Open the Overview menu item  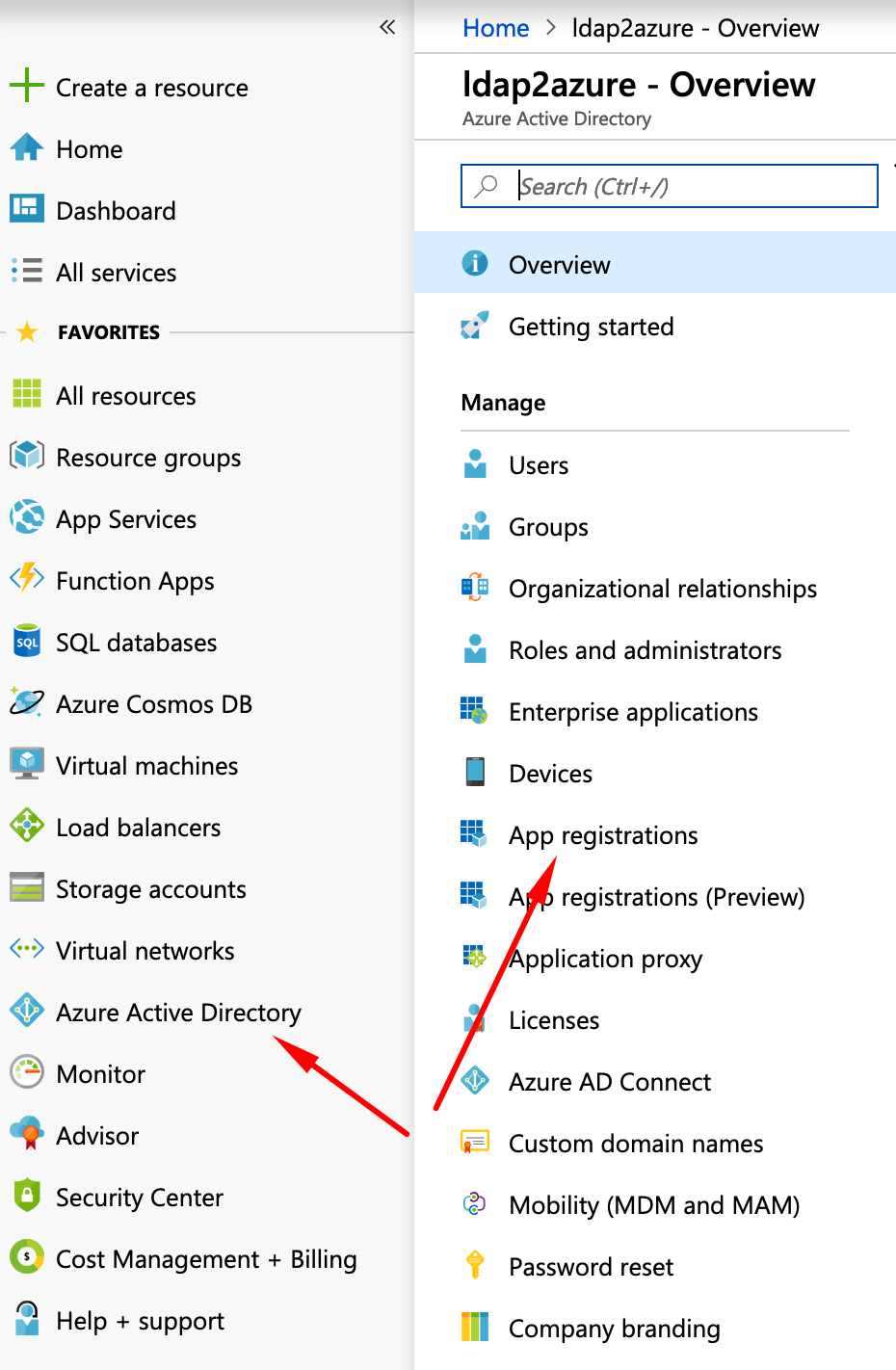(x=655, y=262)
